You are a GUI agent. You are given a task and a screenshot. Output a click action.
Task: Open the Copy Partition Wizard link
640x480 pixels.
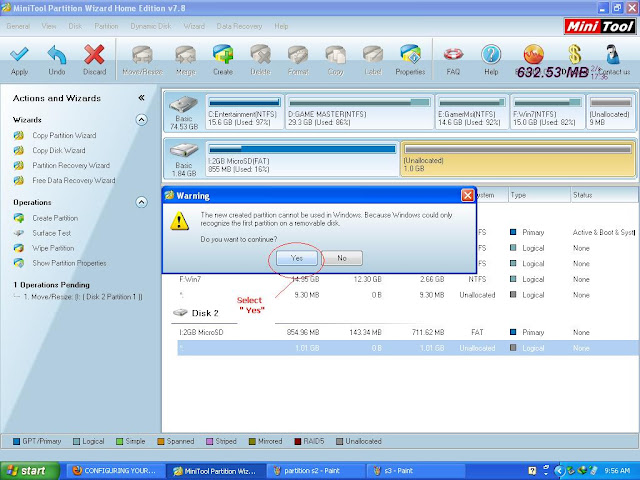(64, 136)
